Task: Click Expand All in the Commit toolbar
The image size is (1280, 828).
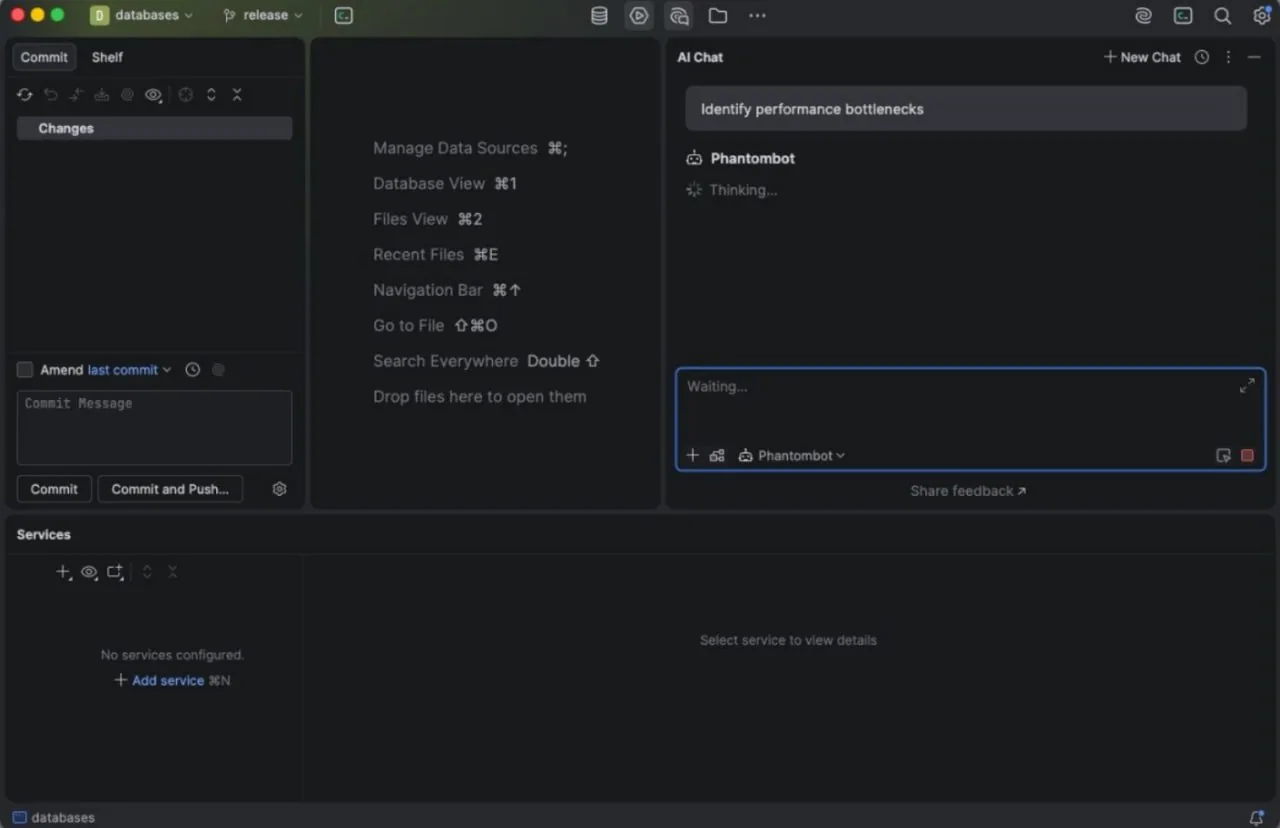Action: pyautogui.click(x=211, y=95)
